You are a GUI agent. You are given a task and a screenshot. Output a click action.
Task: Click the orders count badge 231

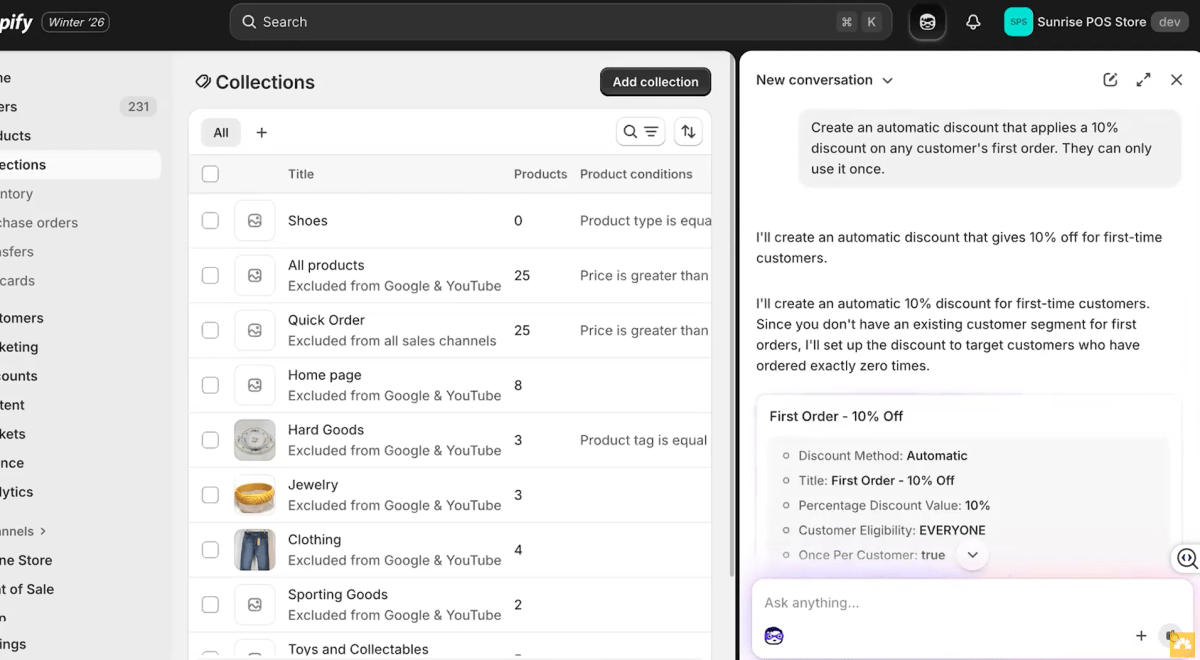[x=138, y=107]
